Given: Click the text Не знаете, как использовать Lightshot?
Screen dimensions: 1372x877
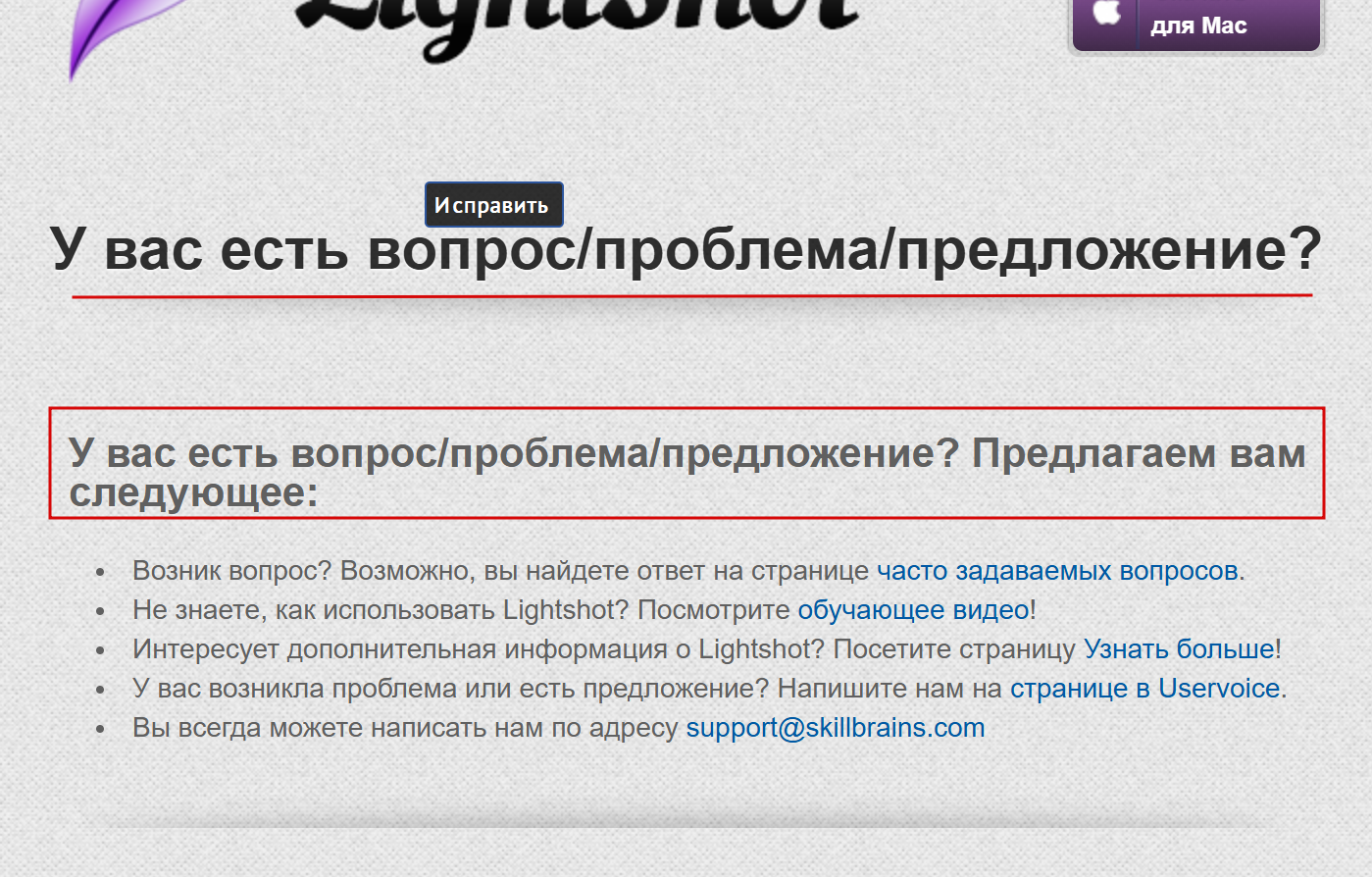Looking at the screenshot, I should click(381, 610).
